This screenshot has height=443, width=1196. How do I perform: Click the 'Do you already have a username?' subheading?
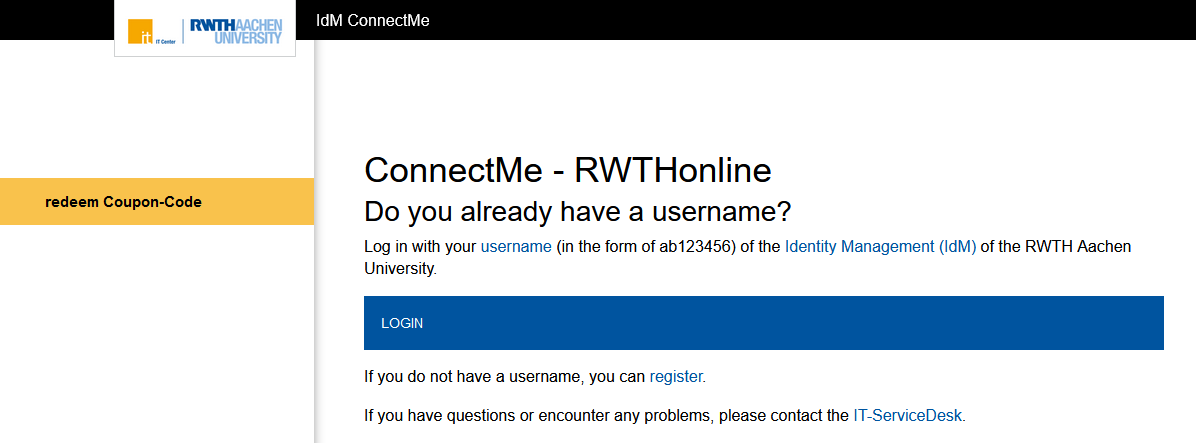(577, 211)
